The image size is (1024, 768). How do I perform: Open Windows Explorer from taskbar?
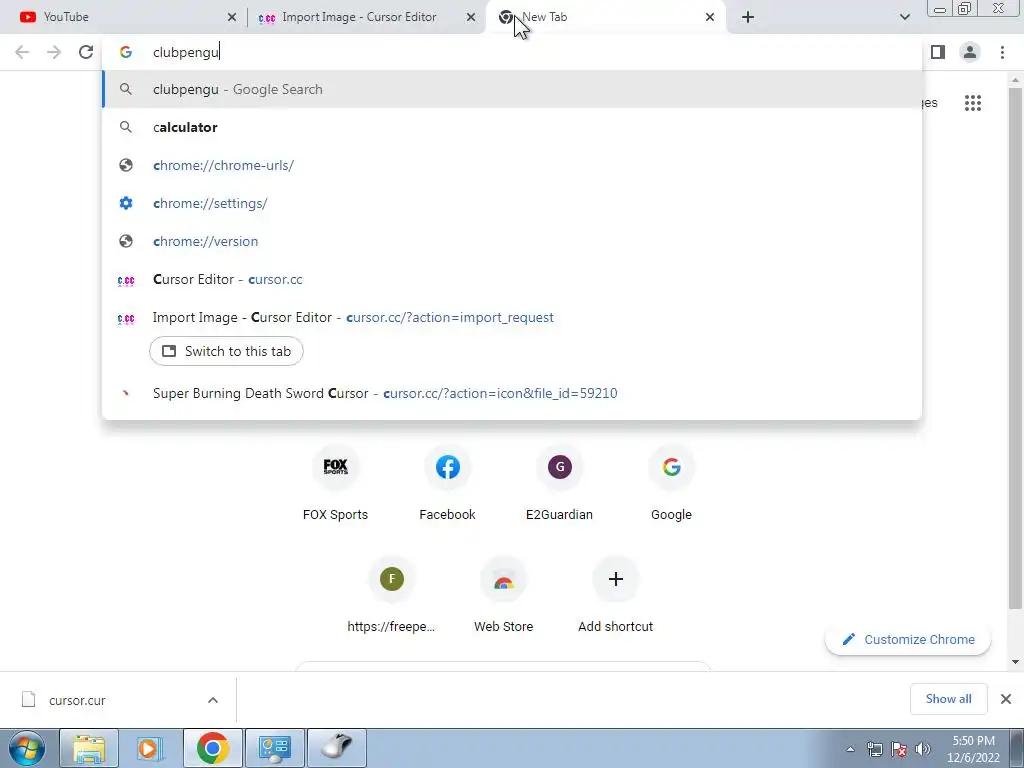pyautogui.click(x=89, y=748)
